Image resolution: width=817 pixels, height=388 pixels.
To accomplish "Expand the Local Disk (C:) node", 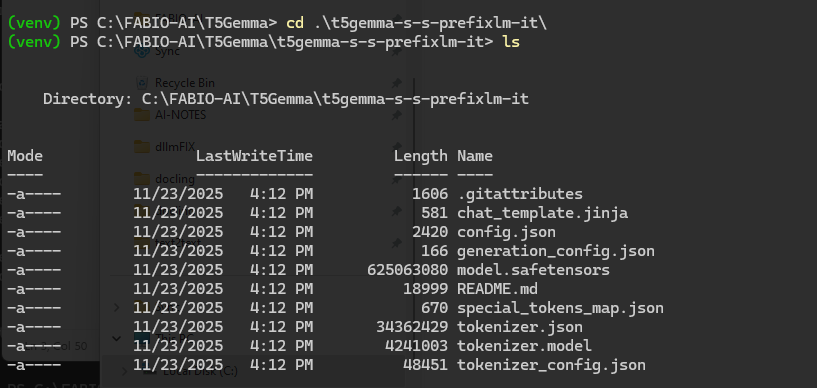I will [x=124, y=371].
